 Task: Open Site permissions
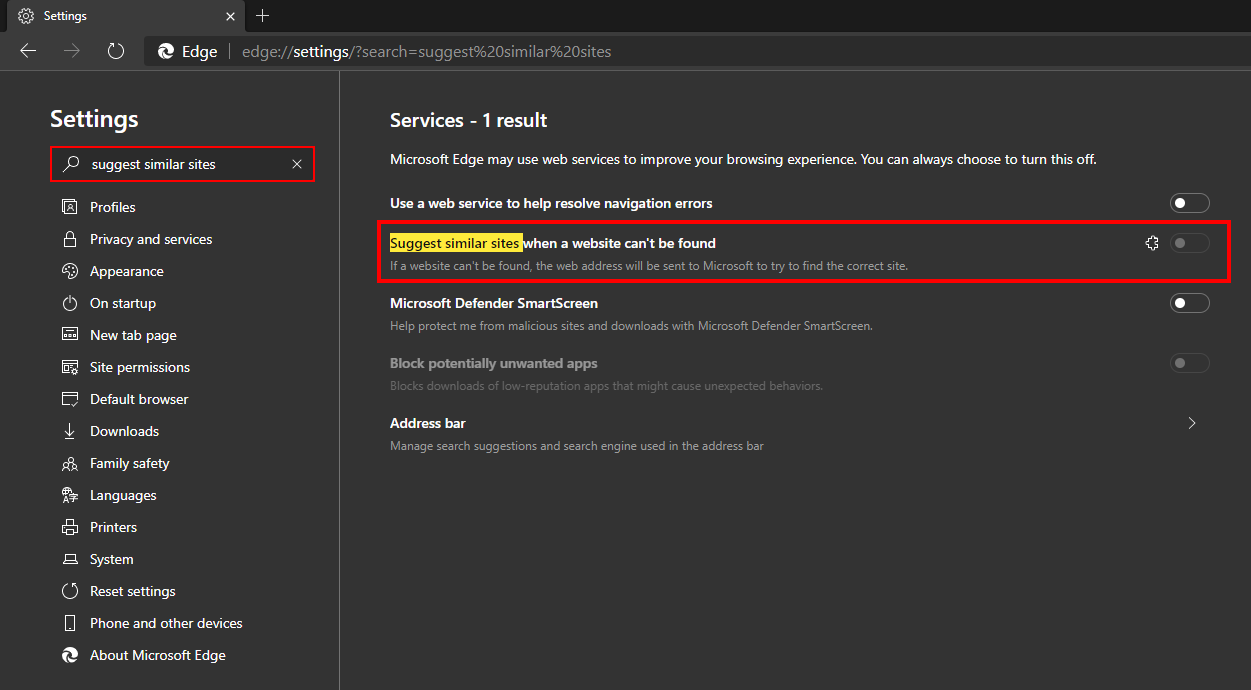point(140,367)
